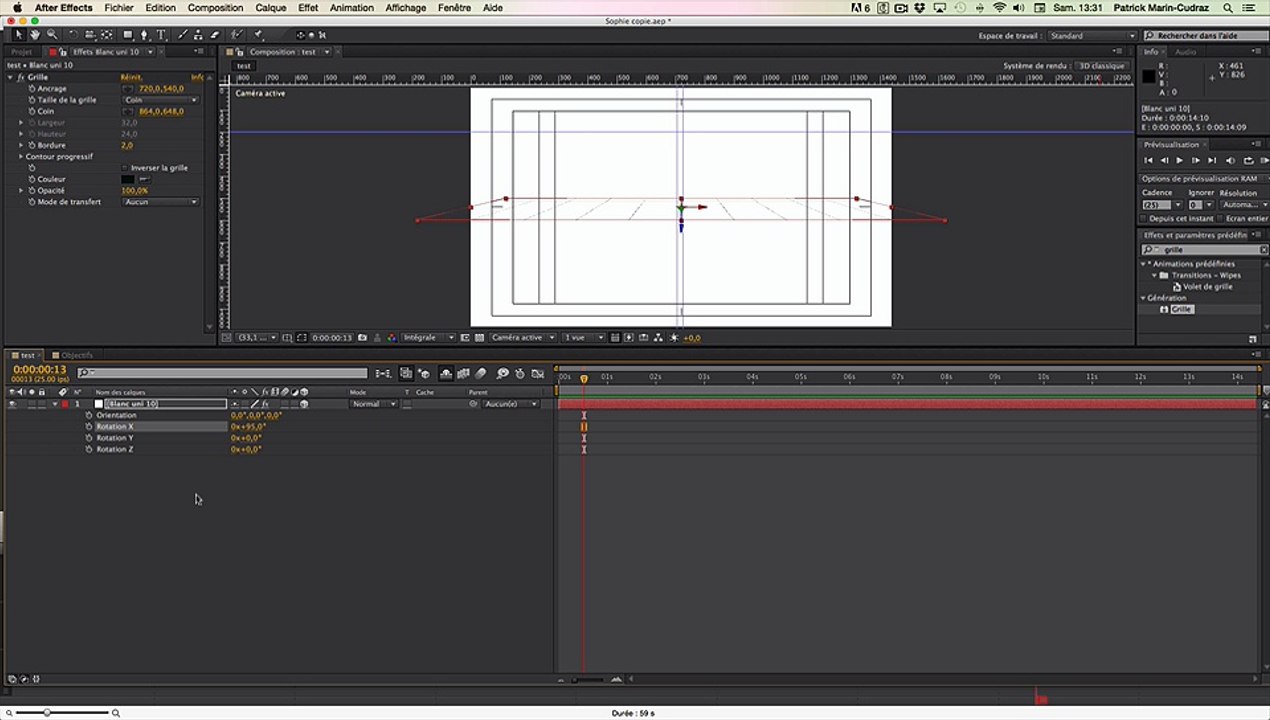Toggle Opacité stopwatch in Grille effect
The image size is (1270, 720).
(x=31, y=190)
